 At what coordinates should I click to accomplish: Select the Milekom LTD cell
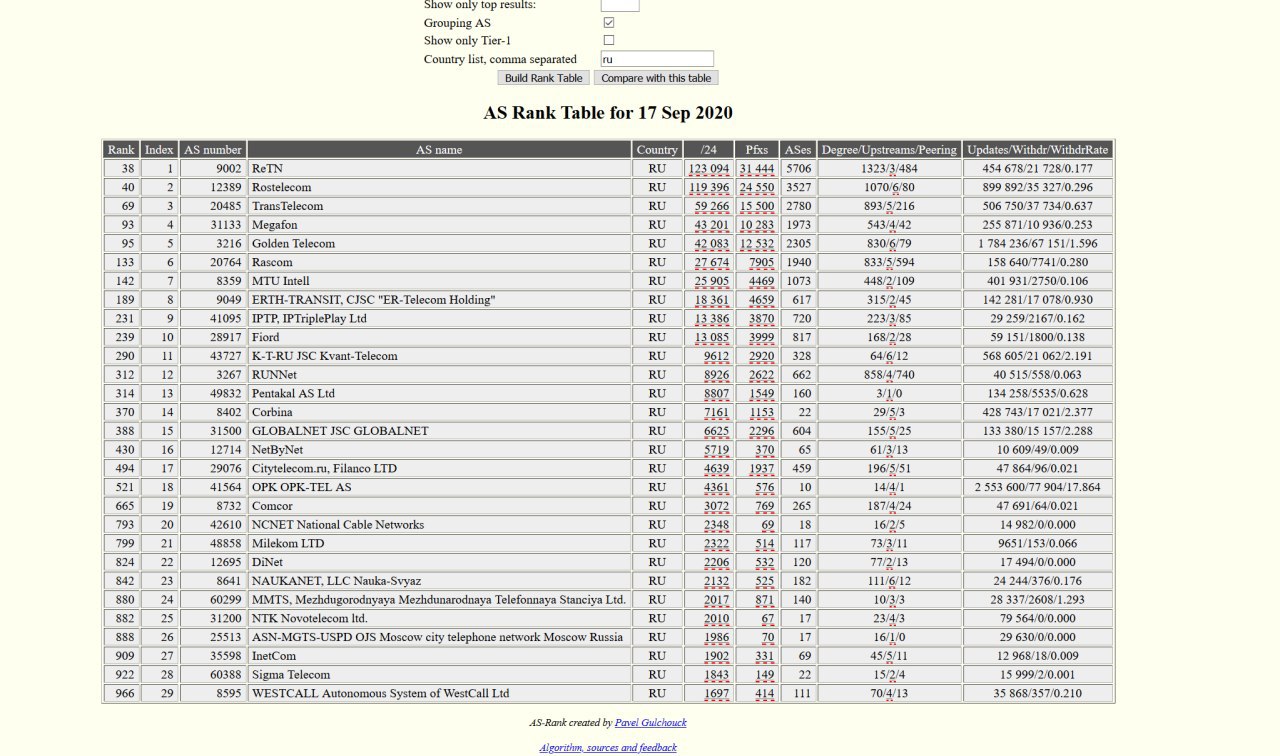pyautogui.click(x=440, y=543)
